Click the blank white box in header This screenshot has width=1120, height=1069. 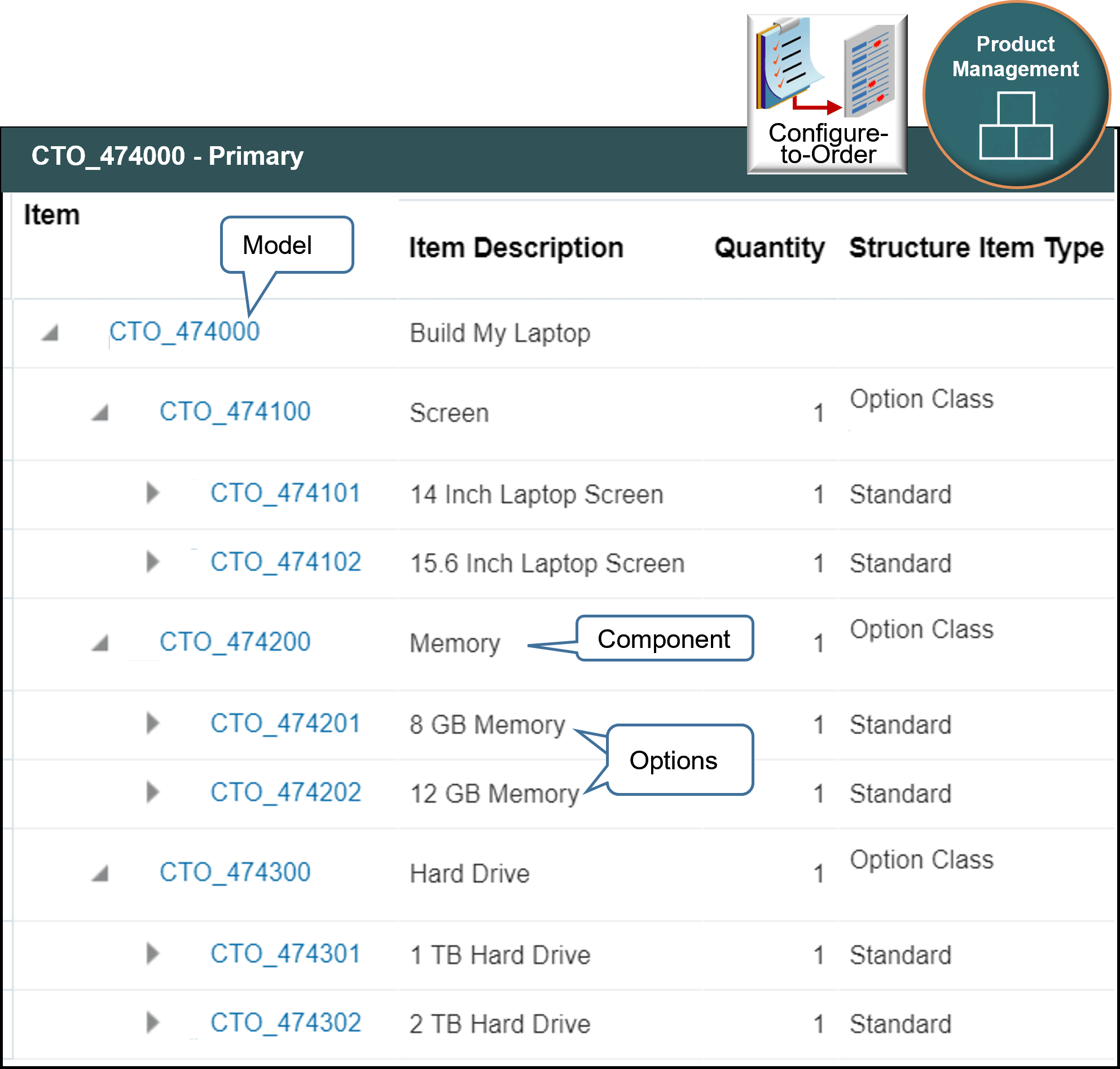[649, 69]
